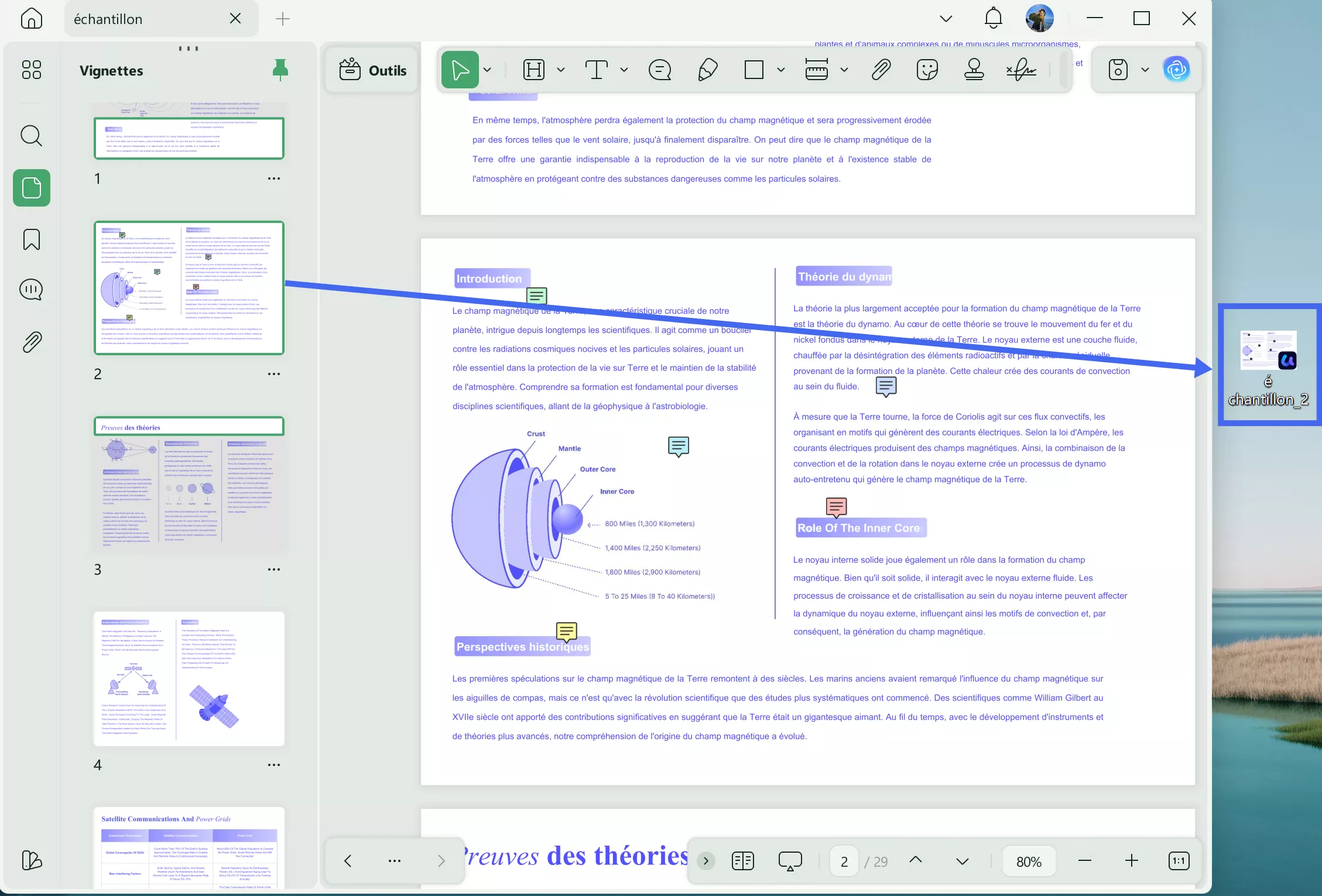Open yellow note on Perspectives historiques
The height and width of the screenshot is (896, 1322).
click(566, 632)
